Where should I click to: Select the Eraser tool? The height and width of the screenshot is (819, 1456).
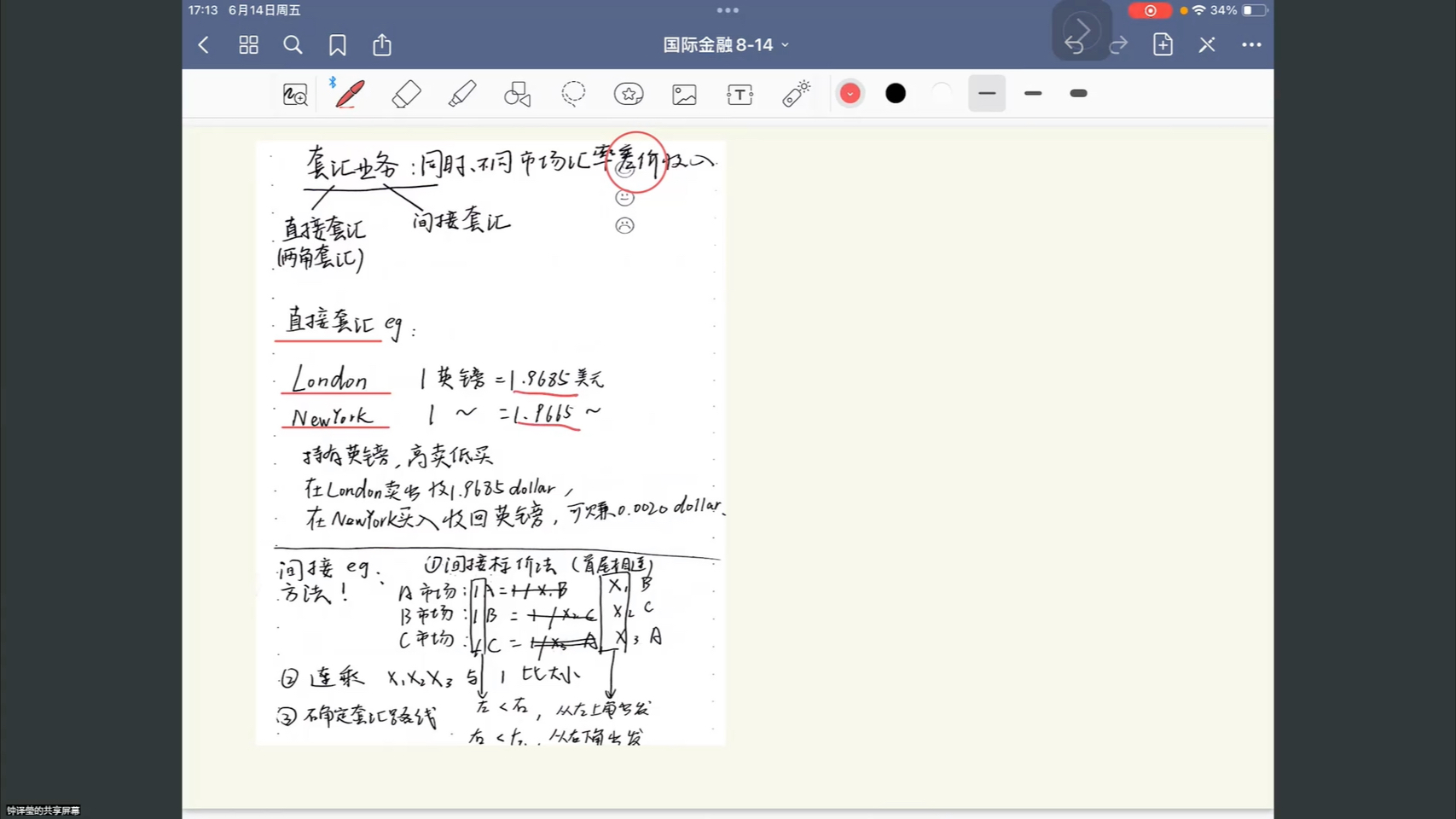click(406, 94)
